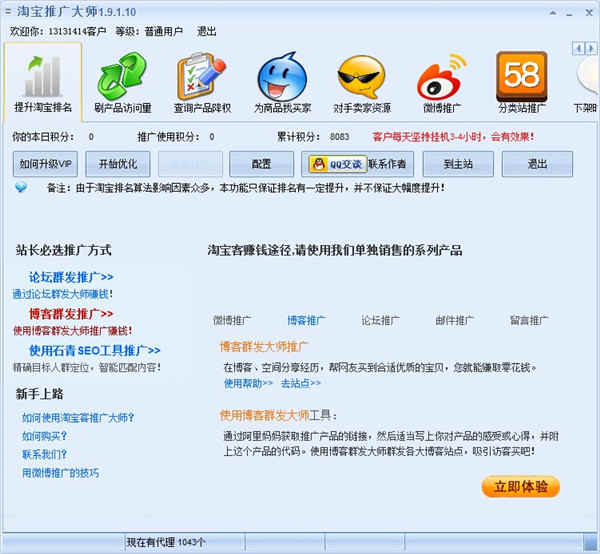Open the 留言推广 tab
Viewport: 600px width, 554px height.
[529, 320]
